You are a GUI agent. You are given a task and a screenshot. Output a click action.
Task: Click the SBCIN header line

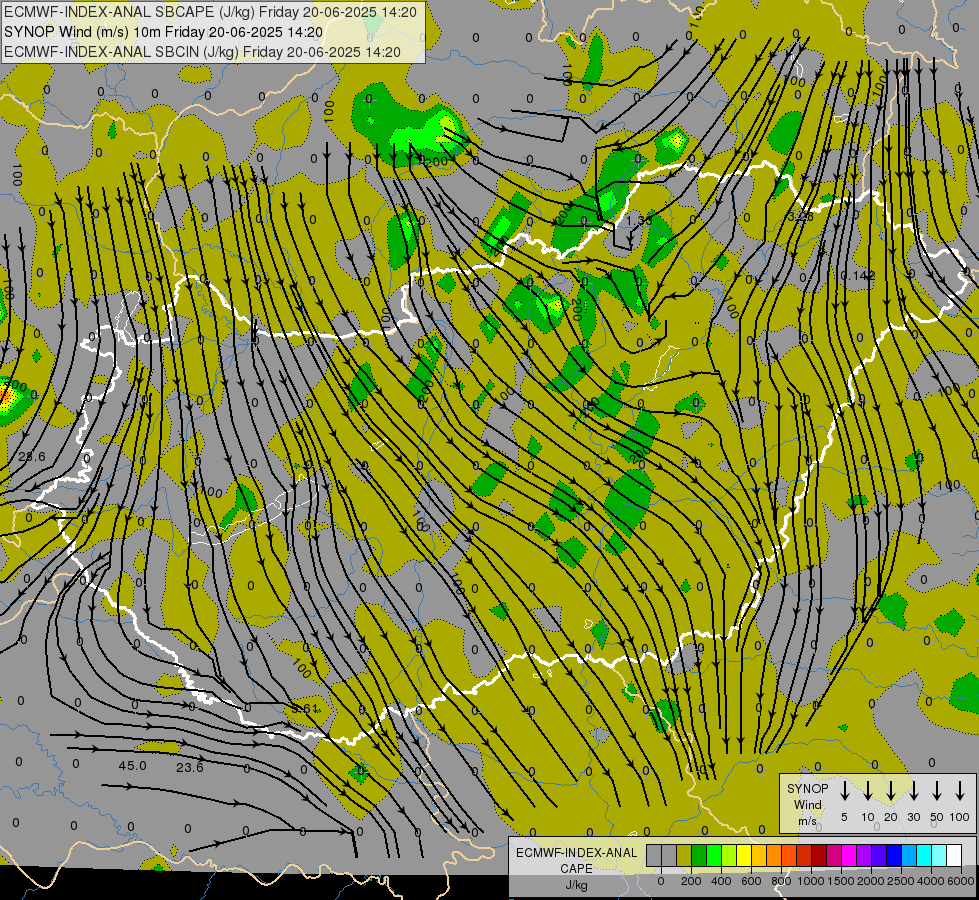[x=202, y=52]
